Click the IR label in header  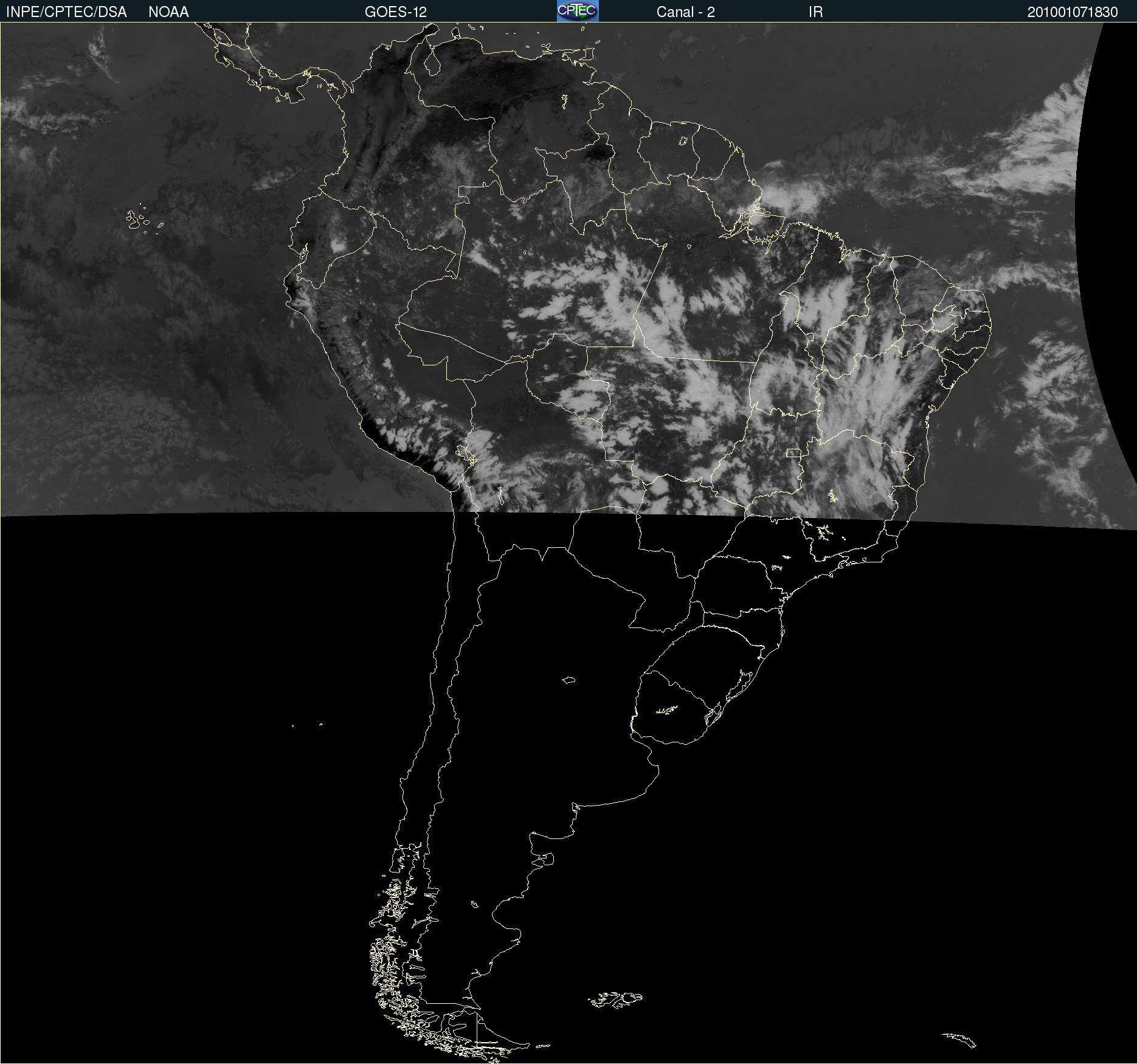coord(815,12)
